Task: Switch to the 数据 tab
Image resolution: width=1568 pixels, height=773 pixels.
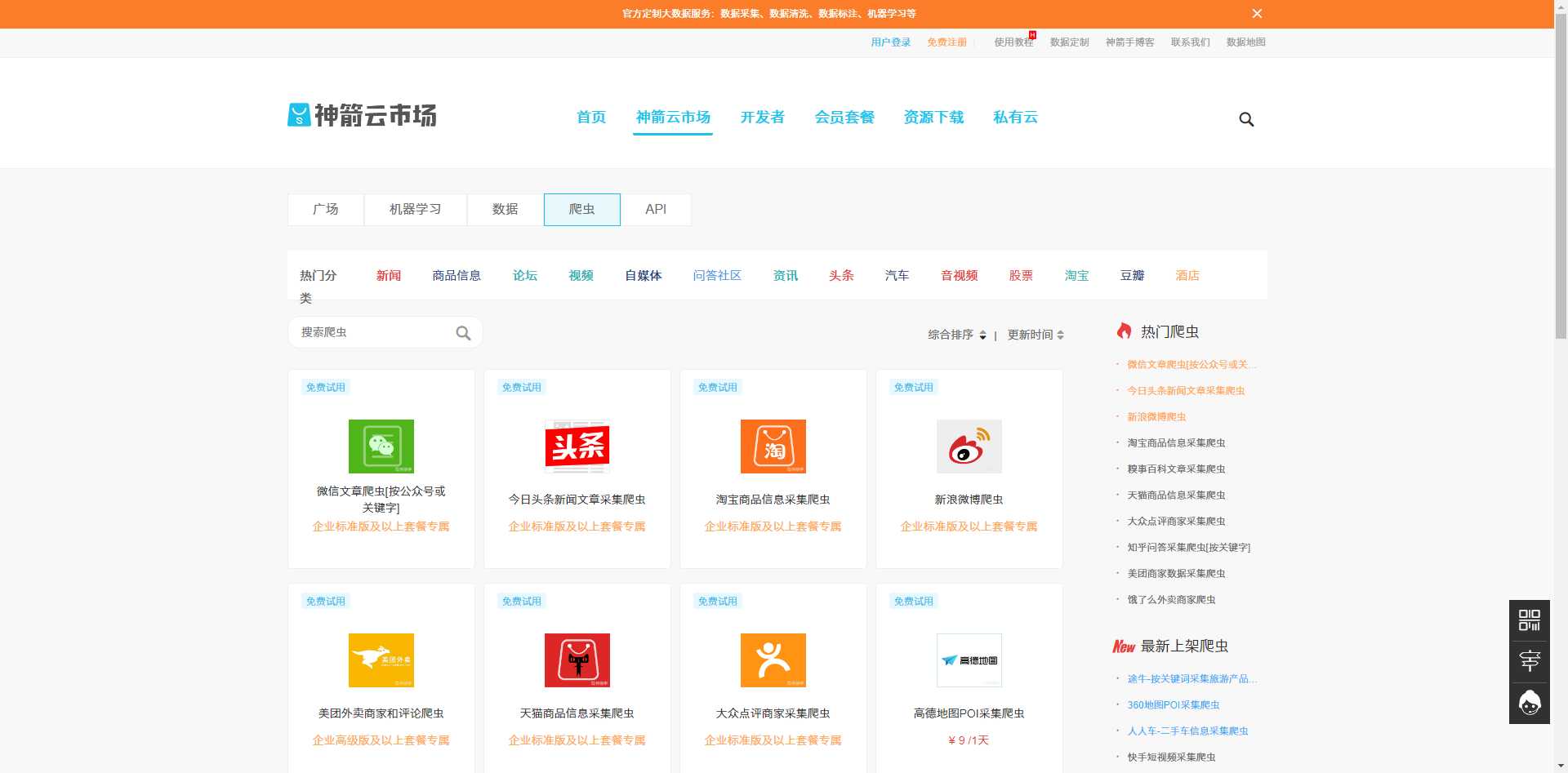Action: (x=506, y=210)
